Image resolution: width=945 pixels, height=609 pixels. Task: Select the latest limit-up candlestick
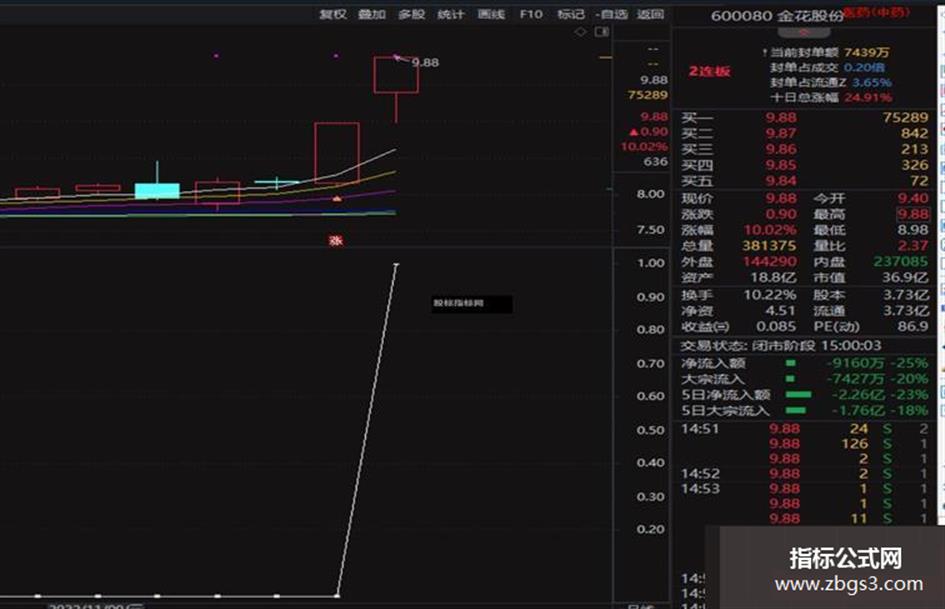tap(396, 75)
